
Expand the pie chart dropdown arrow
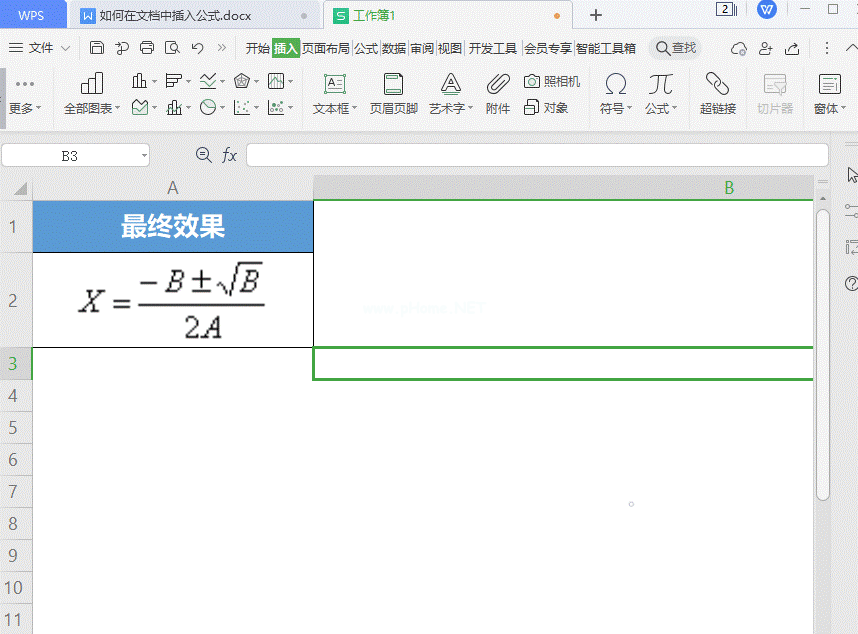(x=222, y=108)
